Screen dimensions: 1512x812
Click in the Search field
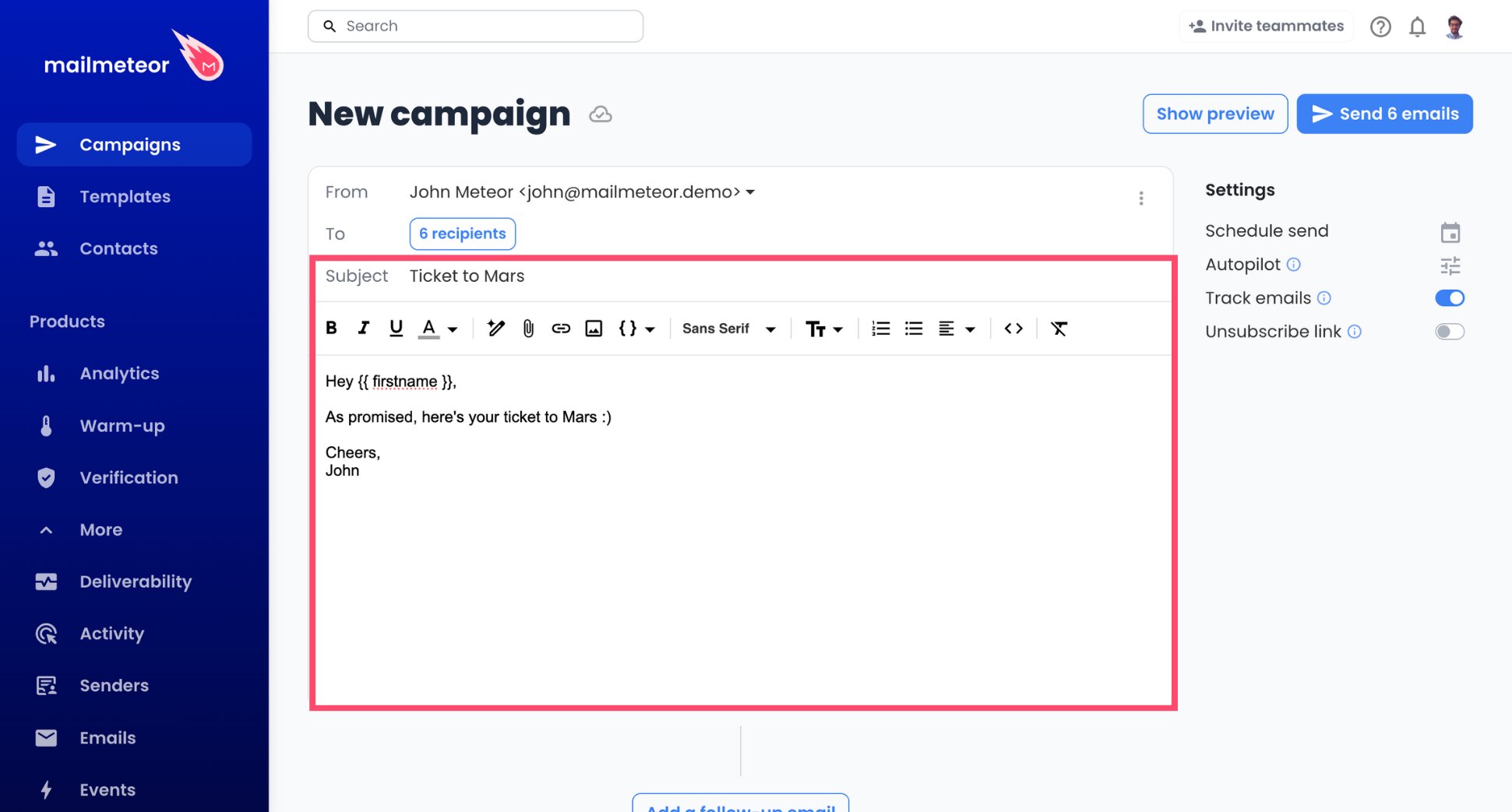pyautogui.click(x=475, y=26)
